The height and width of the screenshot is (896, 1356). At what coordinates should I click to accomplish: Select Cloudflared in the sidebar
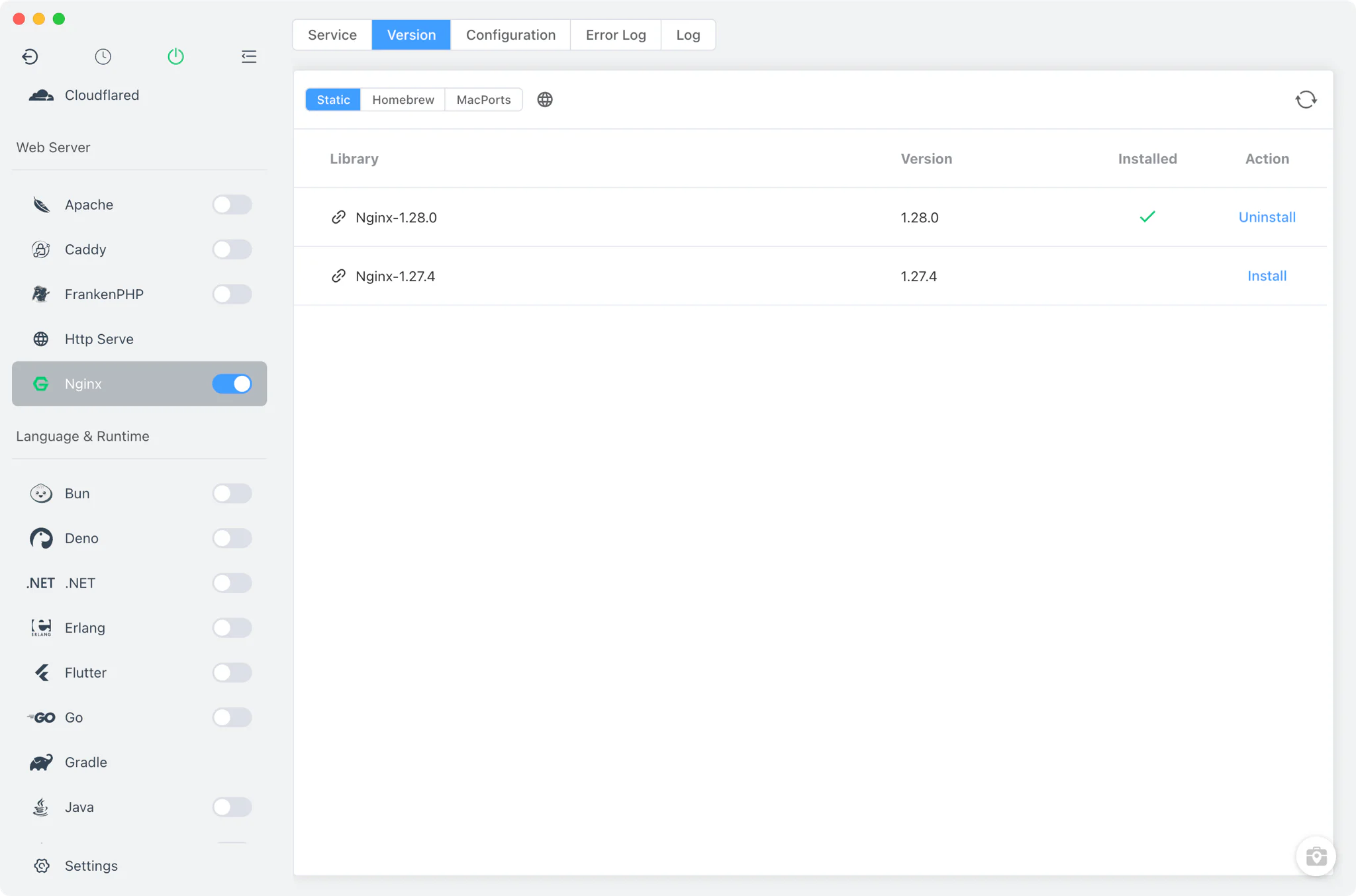(139, 95)
